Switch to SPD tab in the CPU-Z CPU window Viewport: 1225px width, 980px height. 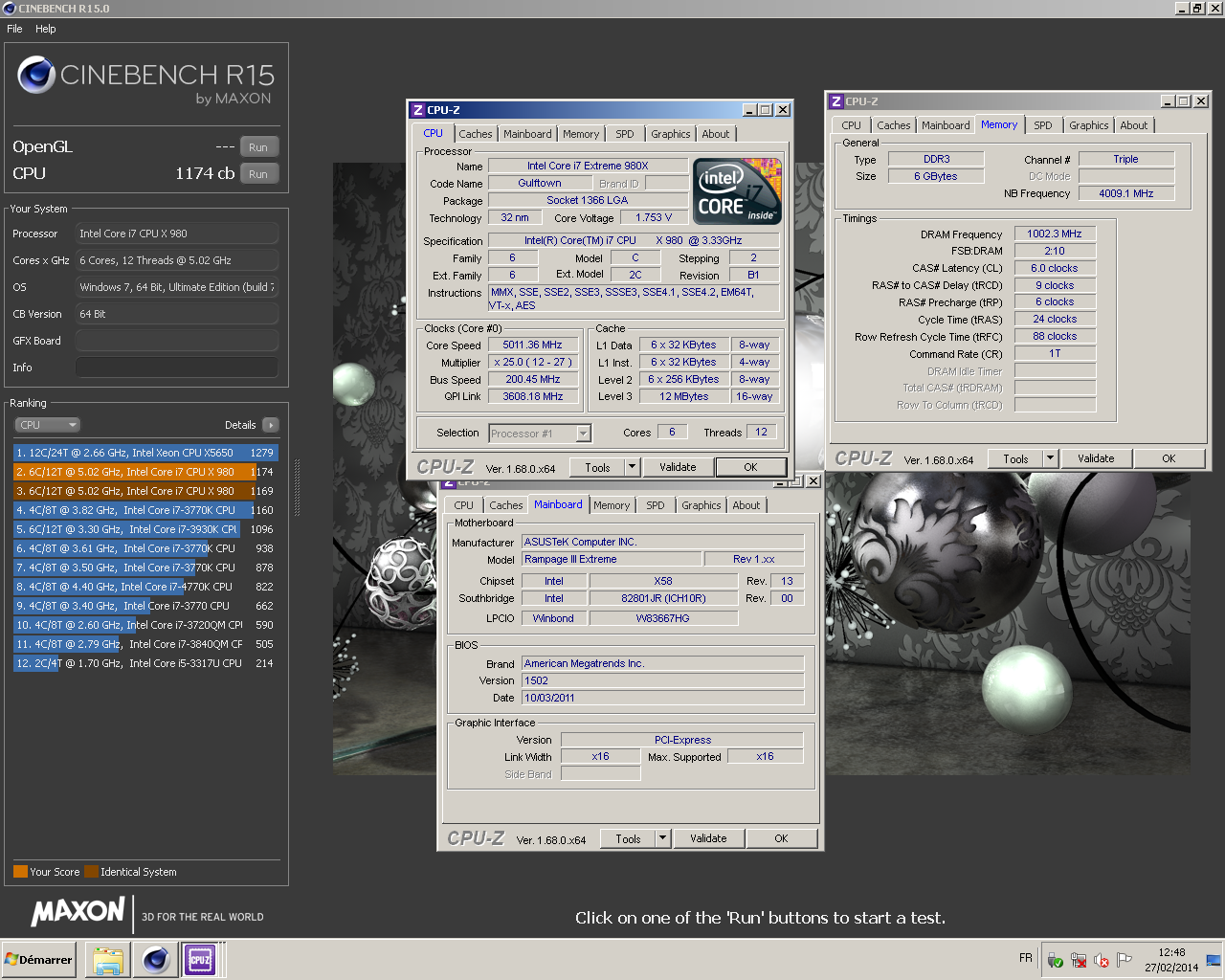[625, 134]
